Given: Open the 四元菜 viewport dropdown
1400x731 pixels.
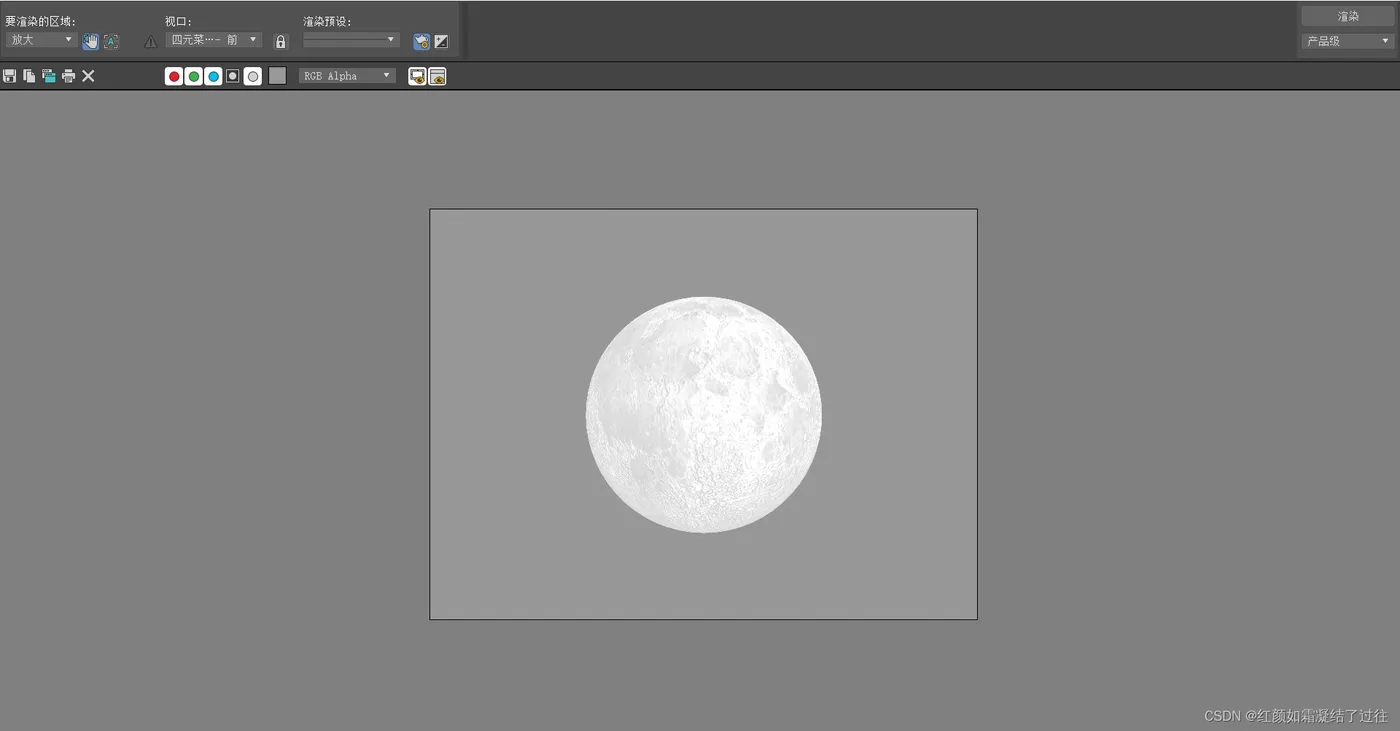Looking at the screenshot, I should (214, 40).
